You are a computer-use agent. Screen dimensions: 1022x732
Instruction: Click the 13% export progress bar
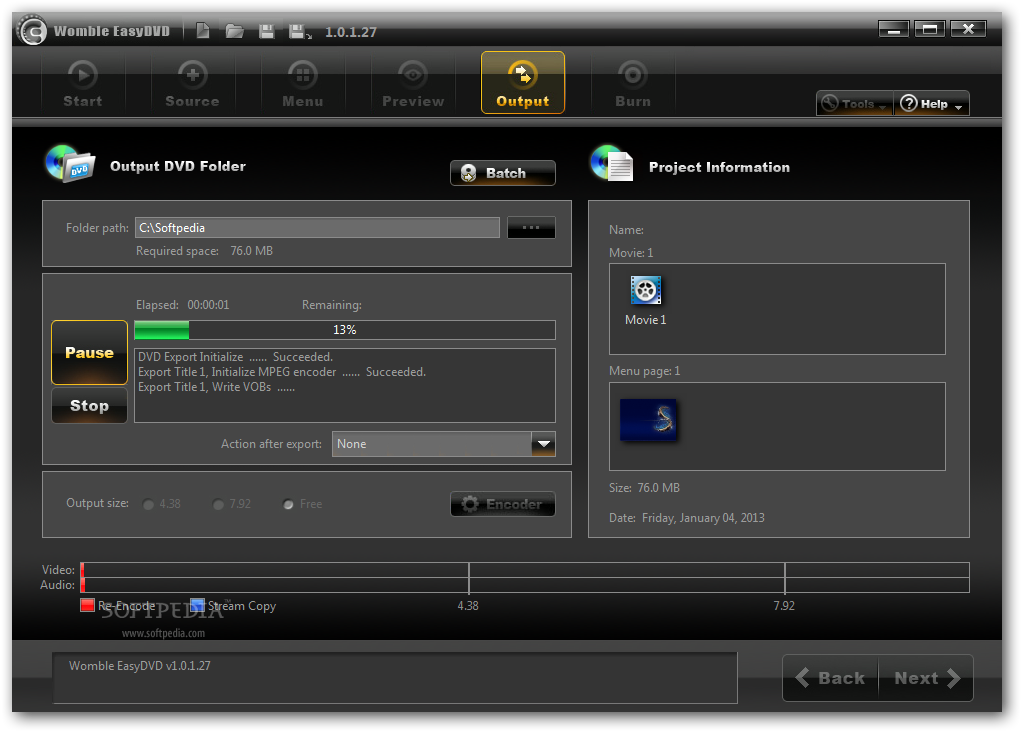(x=345, y=330)
